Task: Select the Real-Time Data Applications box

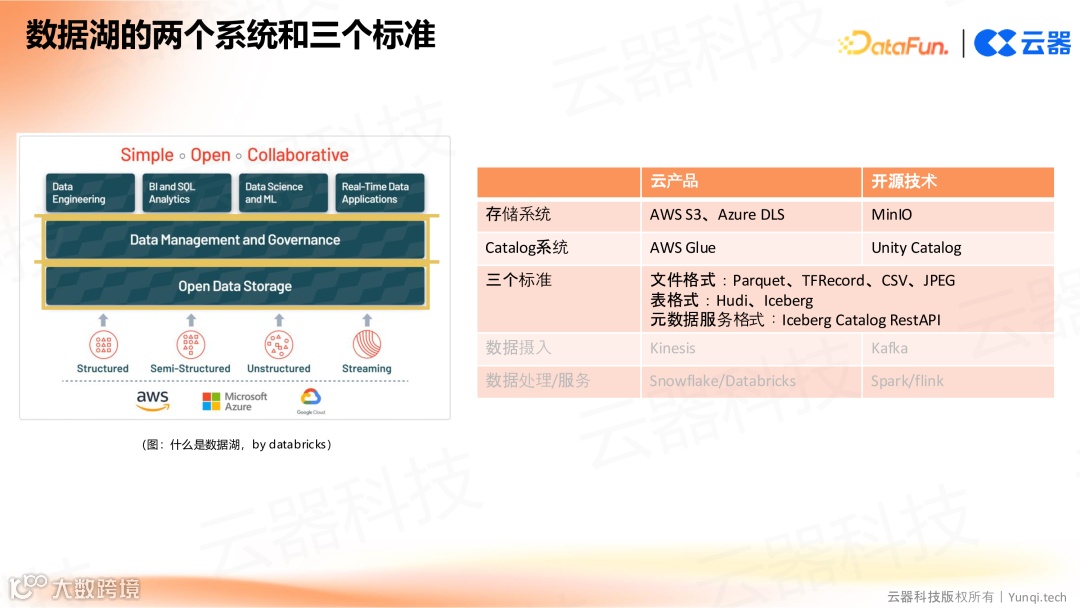Action: coord(380,193)
